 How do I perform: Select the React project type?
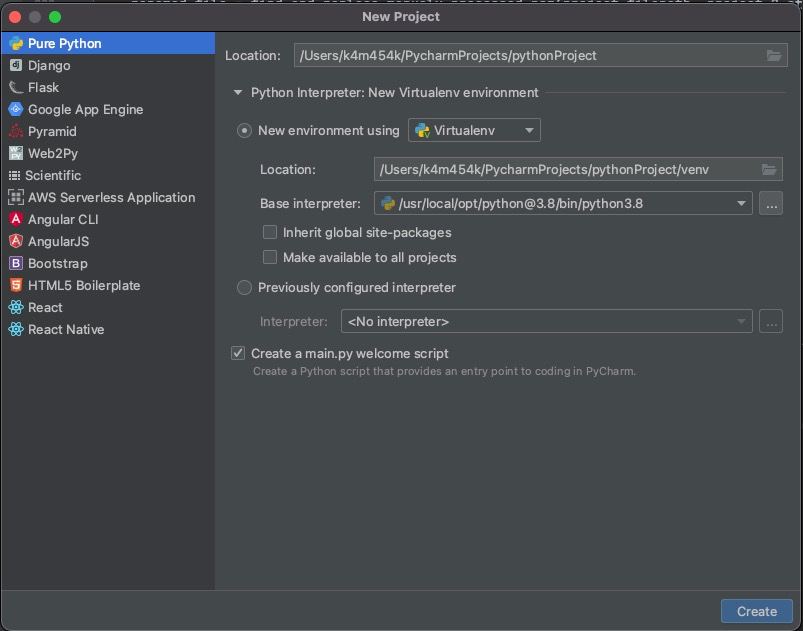pyautogui.click(x=108, y=308)
